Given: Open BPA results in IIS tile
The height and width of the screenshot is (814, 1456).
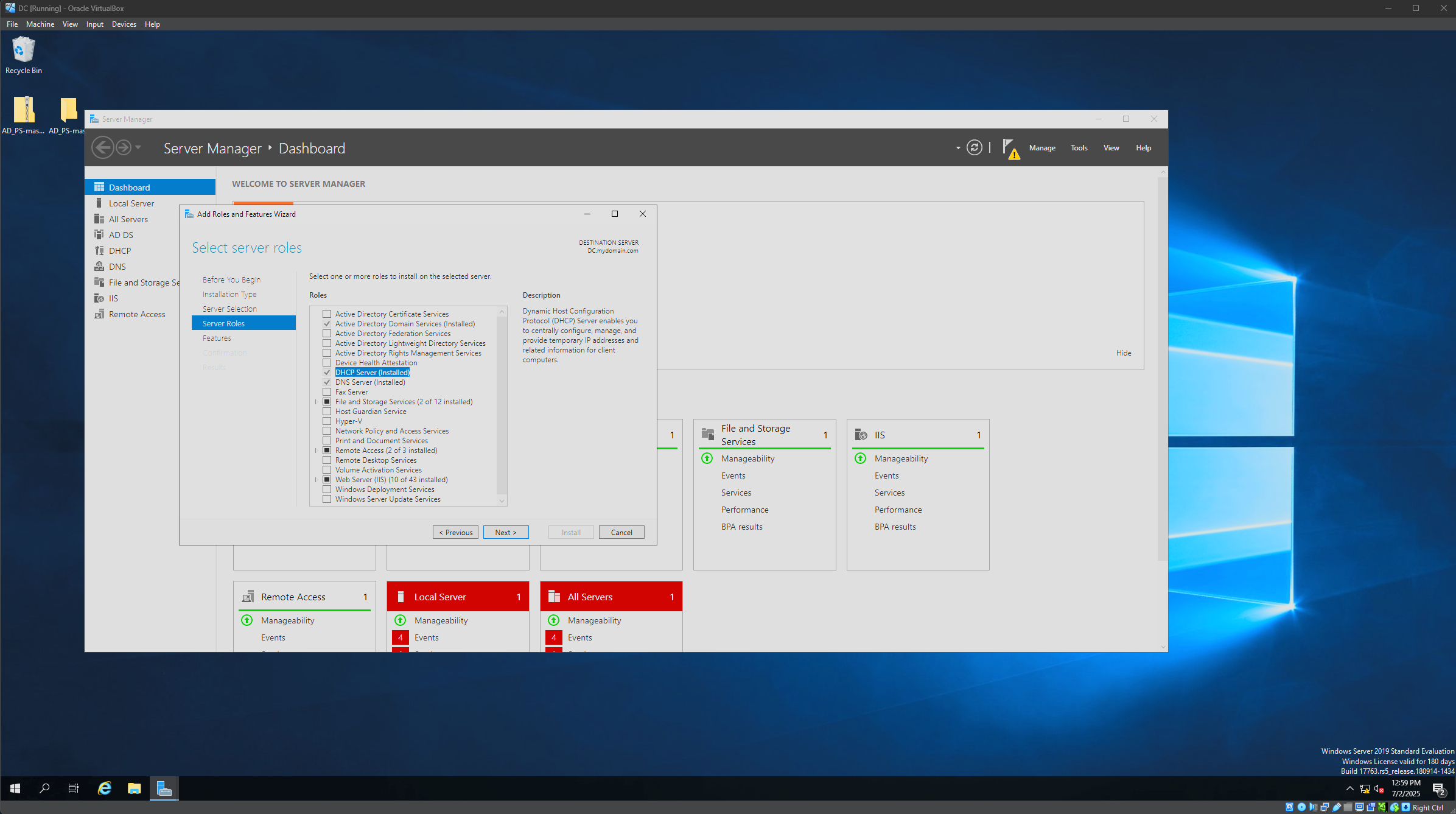Looking at the screenshot, I should coord(895,527).
